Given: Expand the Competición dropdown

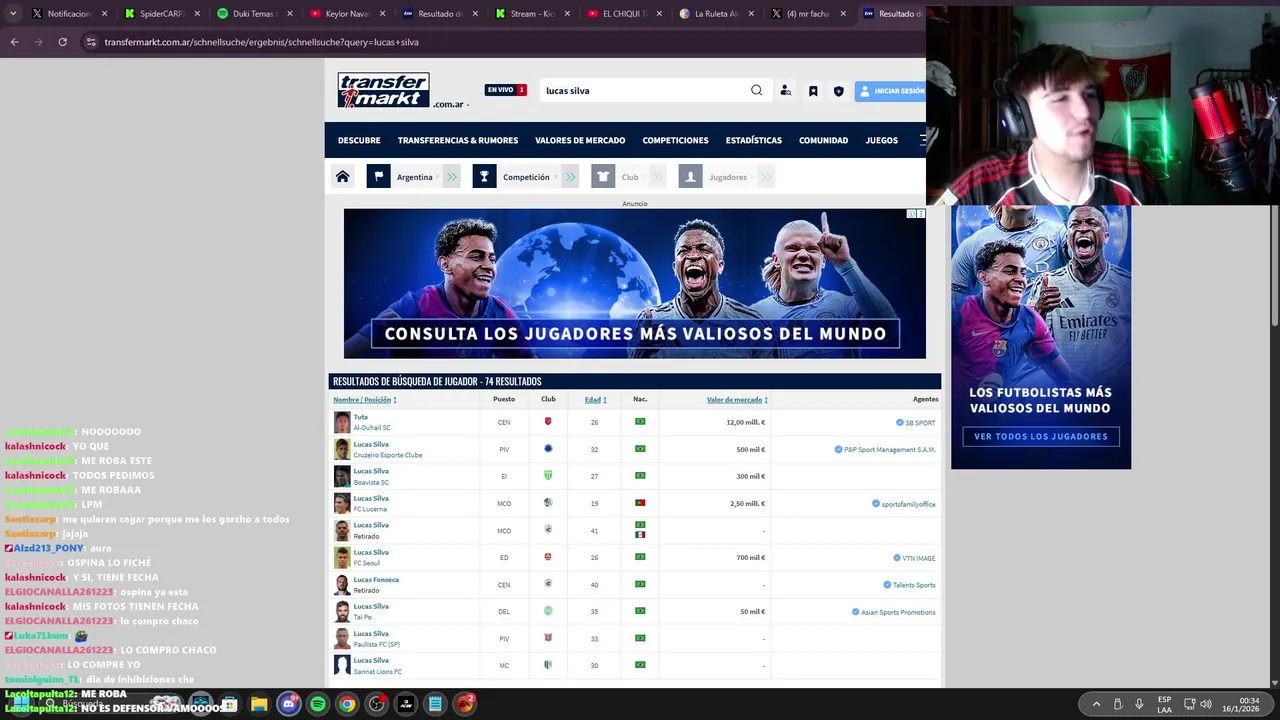Looking at the screenshot, I should [555, 177].
